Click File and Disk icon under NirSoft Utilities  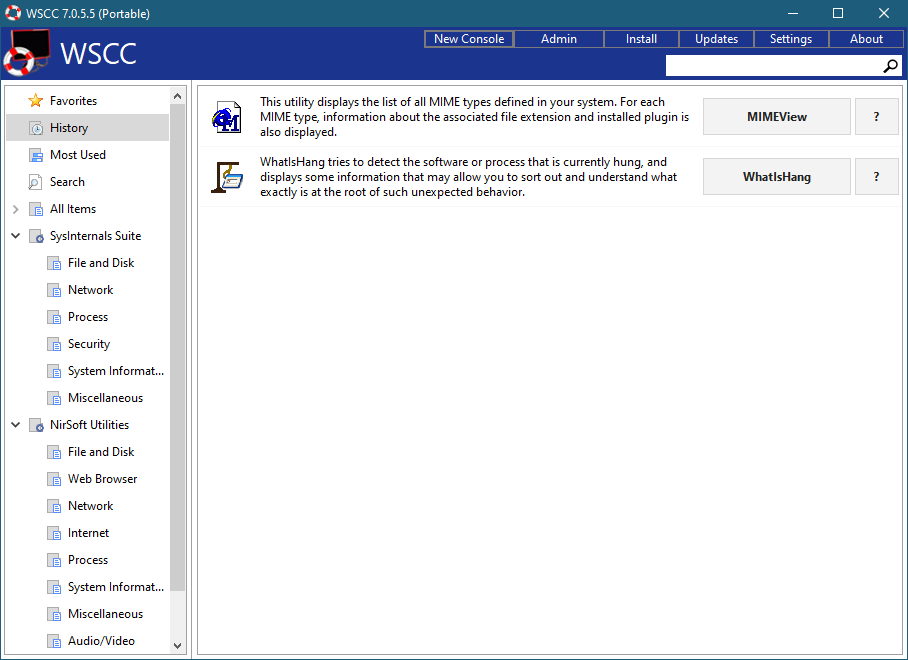(x=54, y=452)
